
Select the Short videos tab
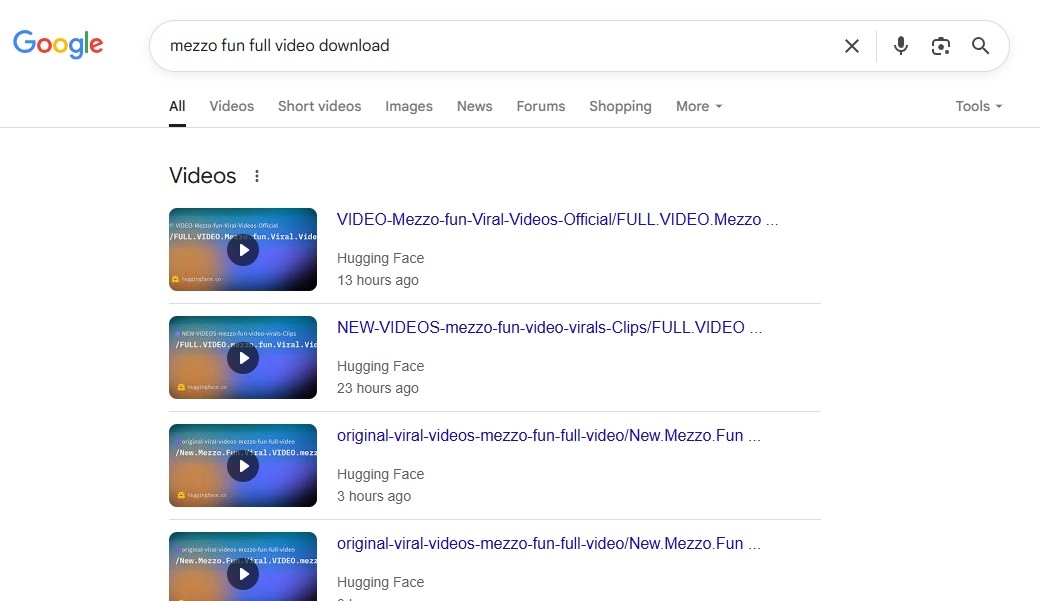click(319, 106)
